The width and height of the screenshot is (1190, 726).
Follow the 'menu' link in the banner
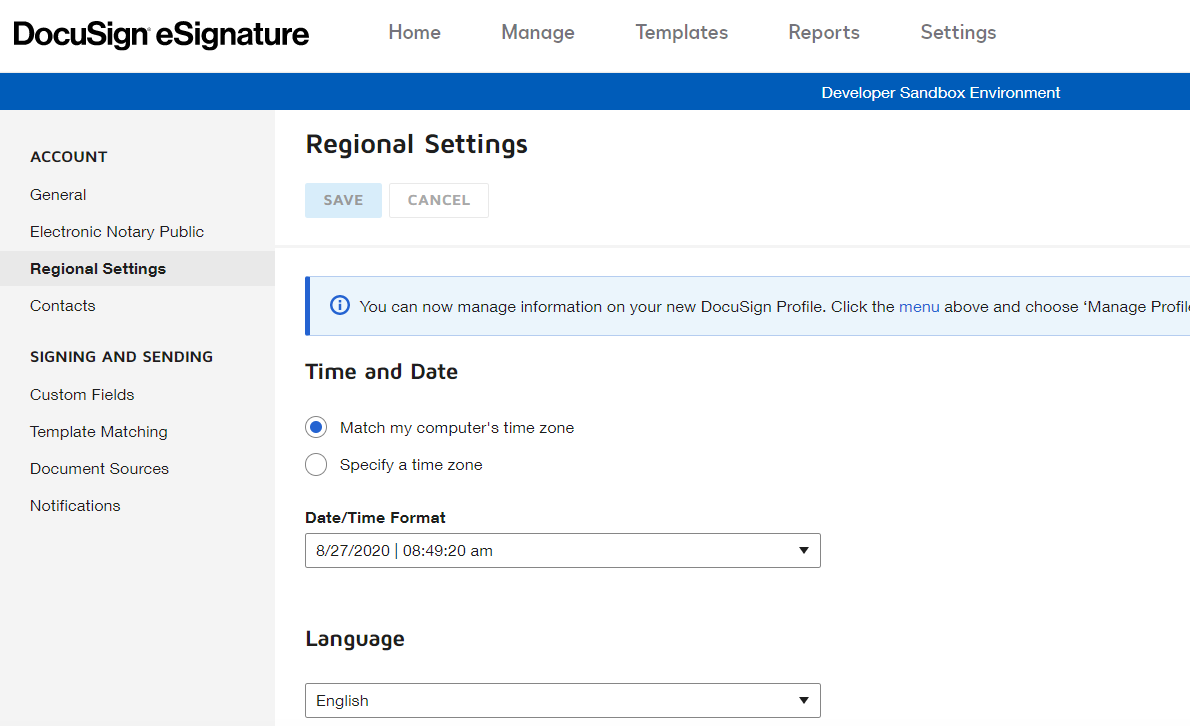pos(919,307)
